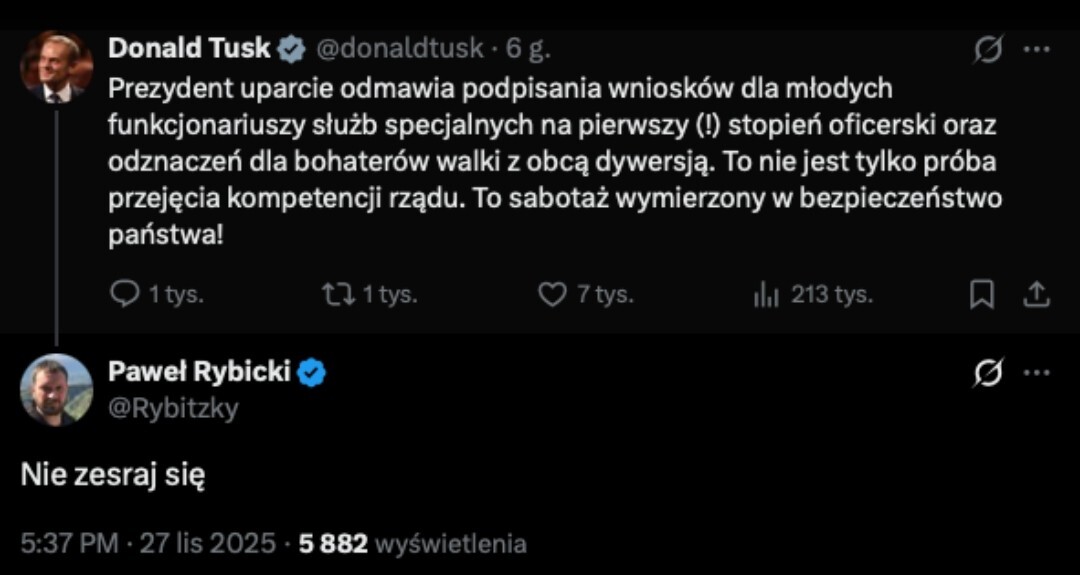The image size is (1080, 575).
Task: Open view stats of Tusk's tweet
Action: [x=765, y=295]
